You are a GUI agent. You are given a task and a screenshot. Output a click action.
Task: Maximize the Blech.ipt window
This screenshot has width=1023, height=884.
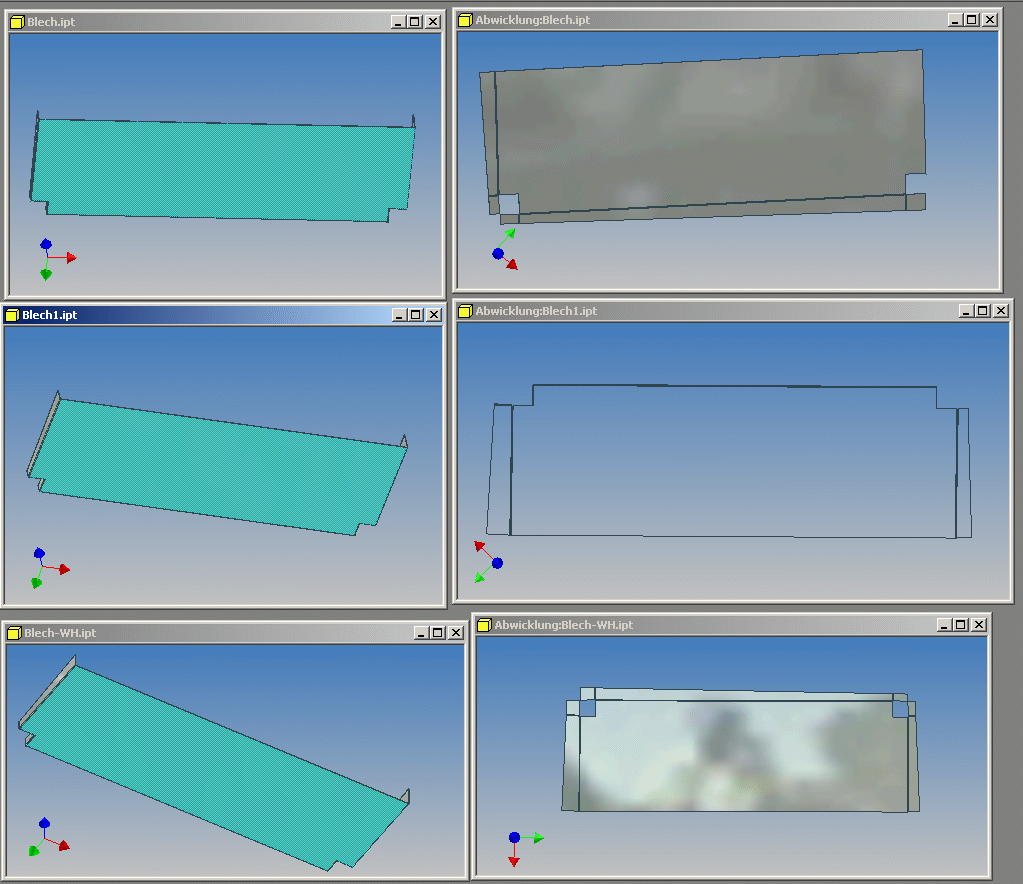[x=415, y=22]
